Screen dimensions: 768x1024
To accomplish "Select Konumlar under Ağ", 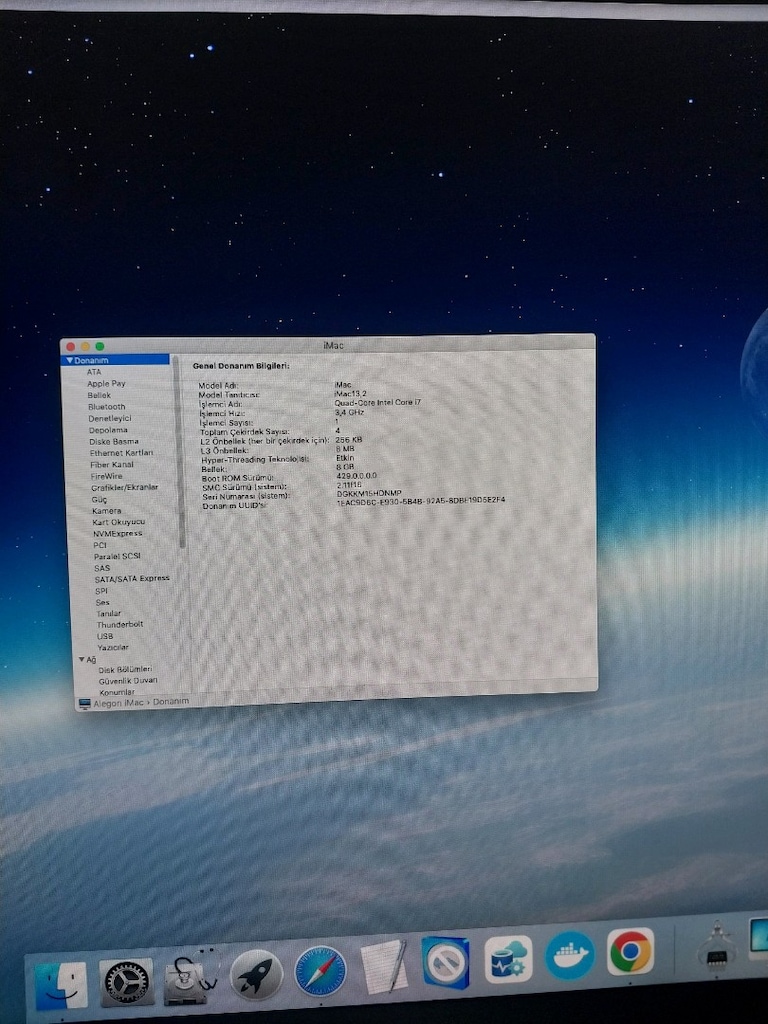I will coord(117,692).
